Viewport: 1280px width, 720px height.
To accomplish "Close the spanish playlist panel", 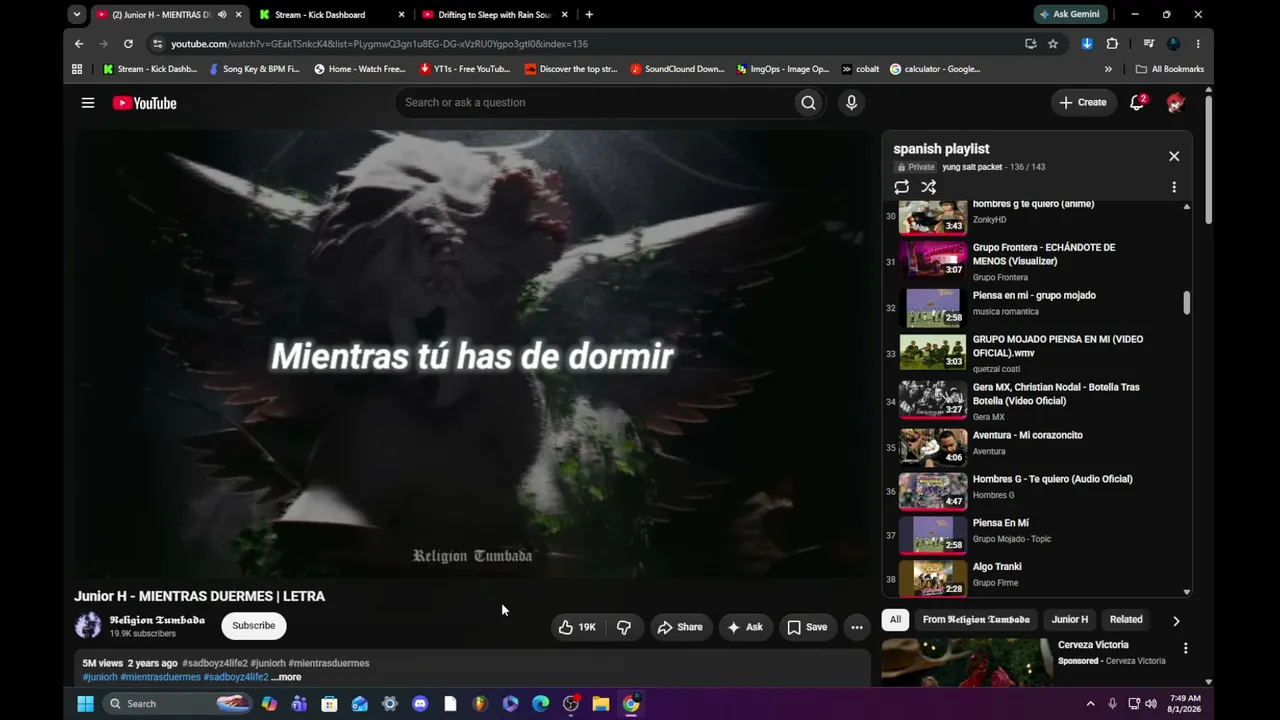I will (x=1174, y=156).
